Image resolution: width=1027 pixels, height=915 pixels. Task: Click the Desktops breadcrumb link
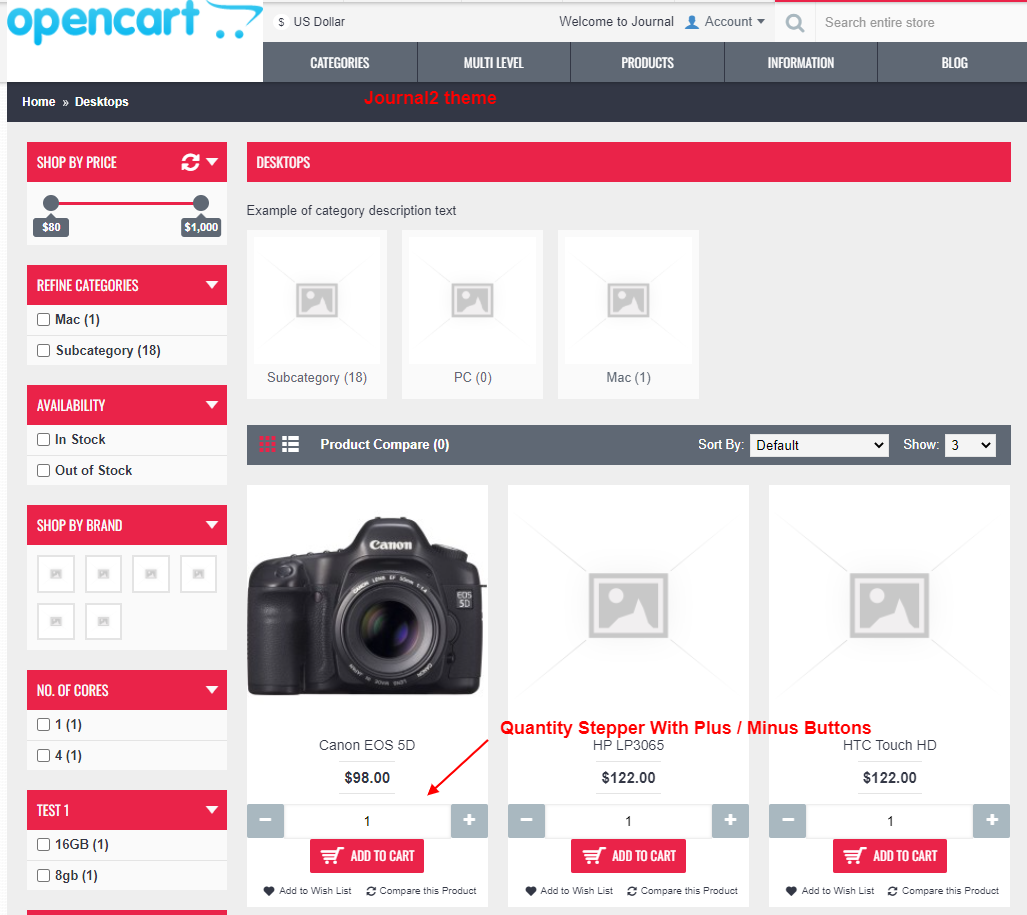click(x=102, y=102)
